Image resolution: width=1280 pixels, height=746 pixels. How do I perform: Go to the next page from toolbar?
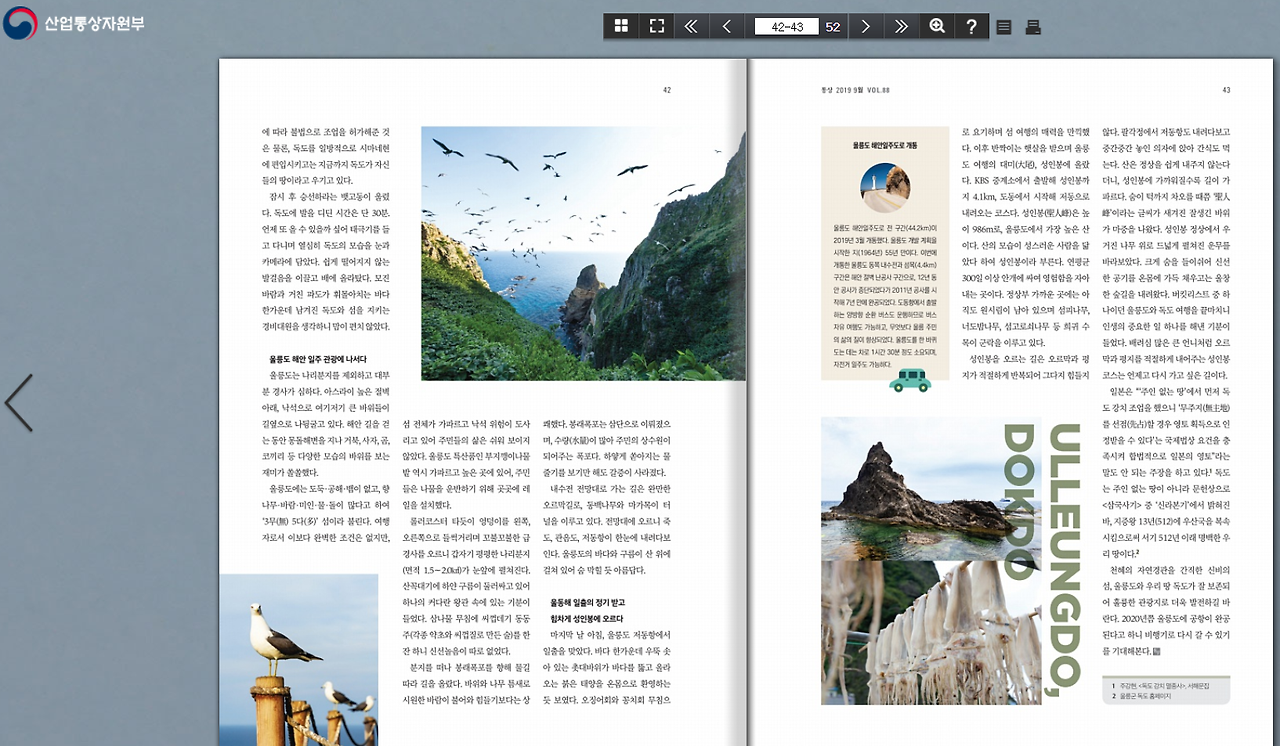coord(866,26)
